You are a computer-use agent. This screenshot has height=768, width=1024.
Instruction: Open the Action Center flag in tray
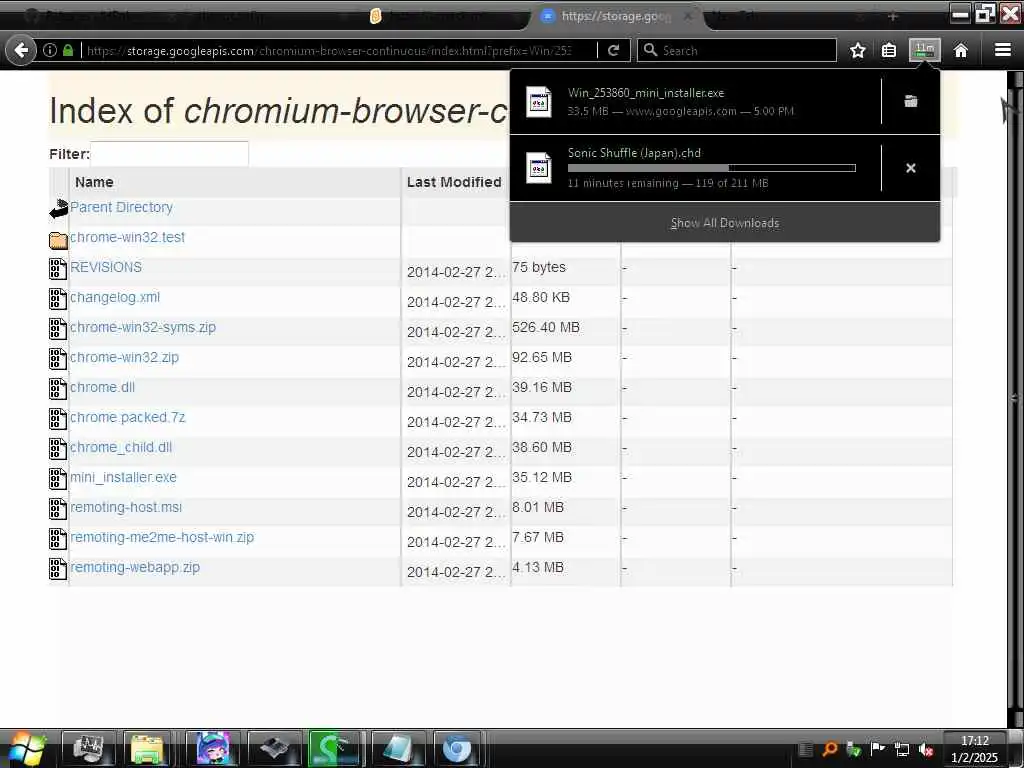tap(877, 749)
